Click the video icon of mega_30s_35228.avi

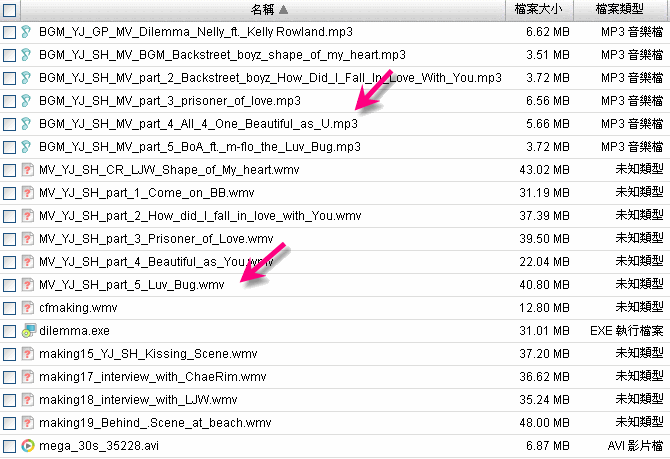pos(28,446)
